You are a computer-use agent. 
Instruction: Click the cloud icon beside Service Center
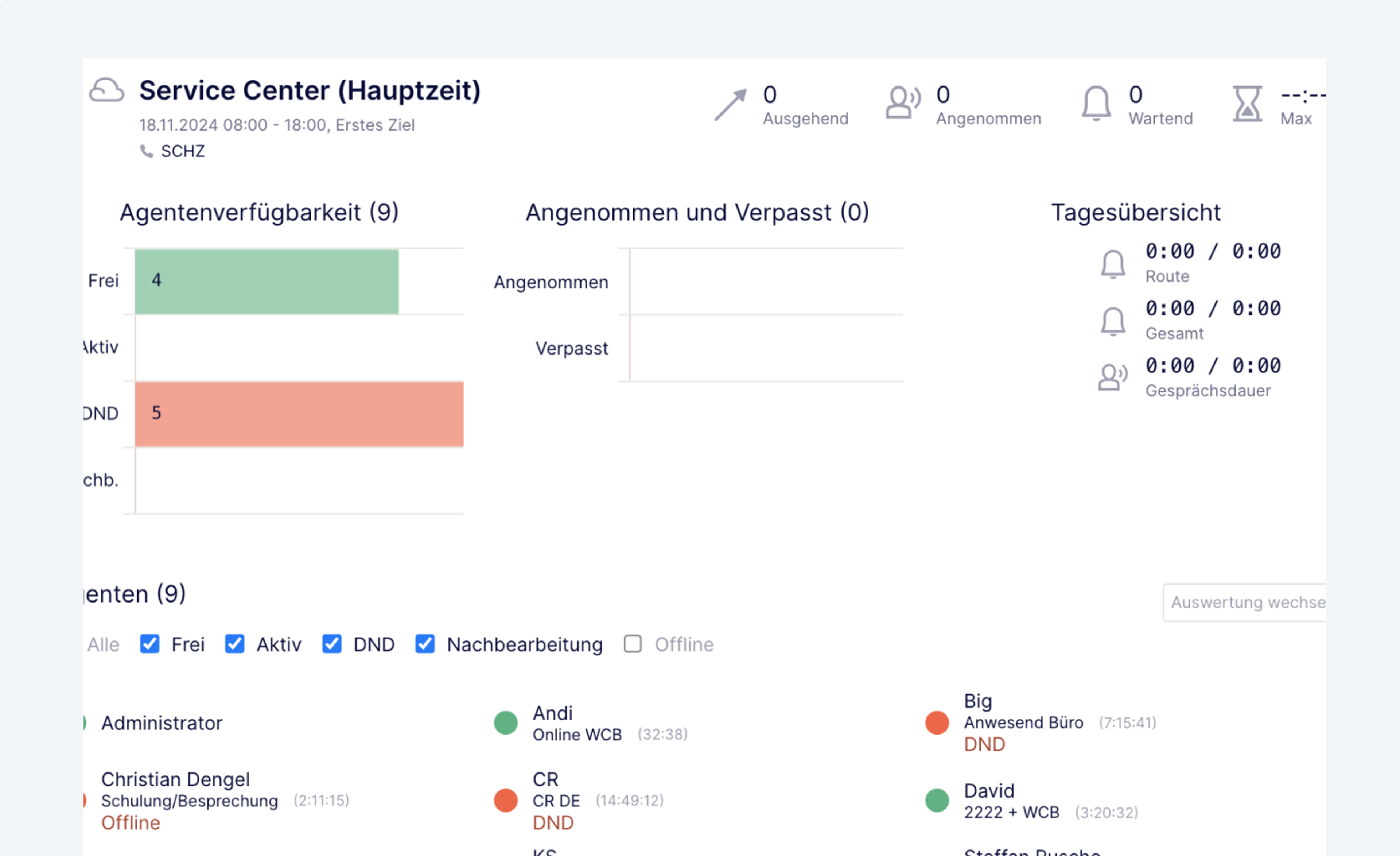pos(106,90)
